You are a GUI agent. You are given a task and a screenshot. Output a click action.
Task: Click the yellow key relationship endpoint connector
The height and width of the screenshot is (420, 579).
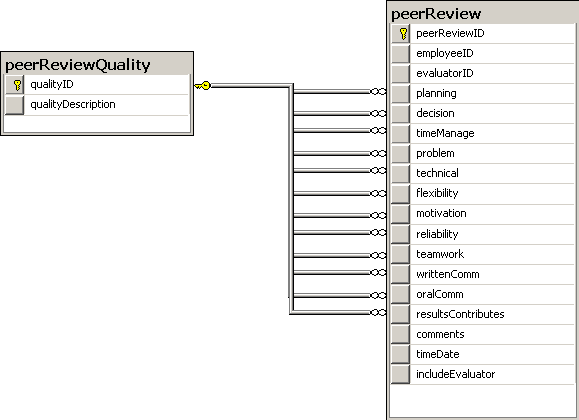[203, 86]
